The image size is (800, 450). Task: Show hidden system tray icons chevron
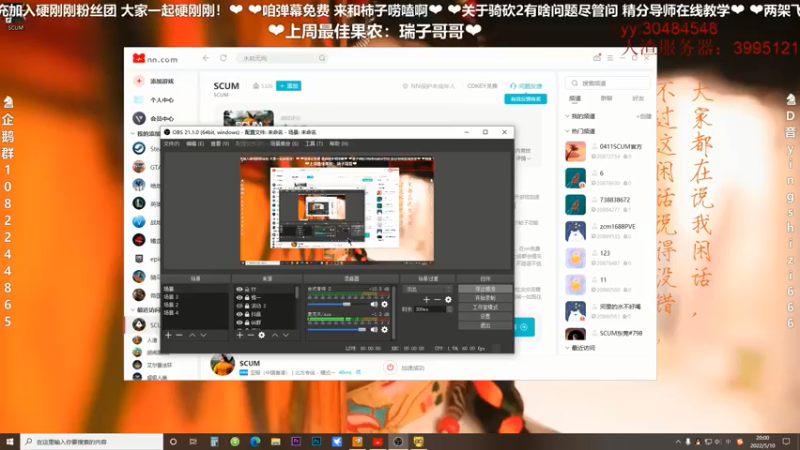coord(678,442)
